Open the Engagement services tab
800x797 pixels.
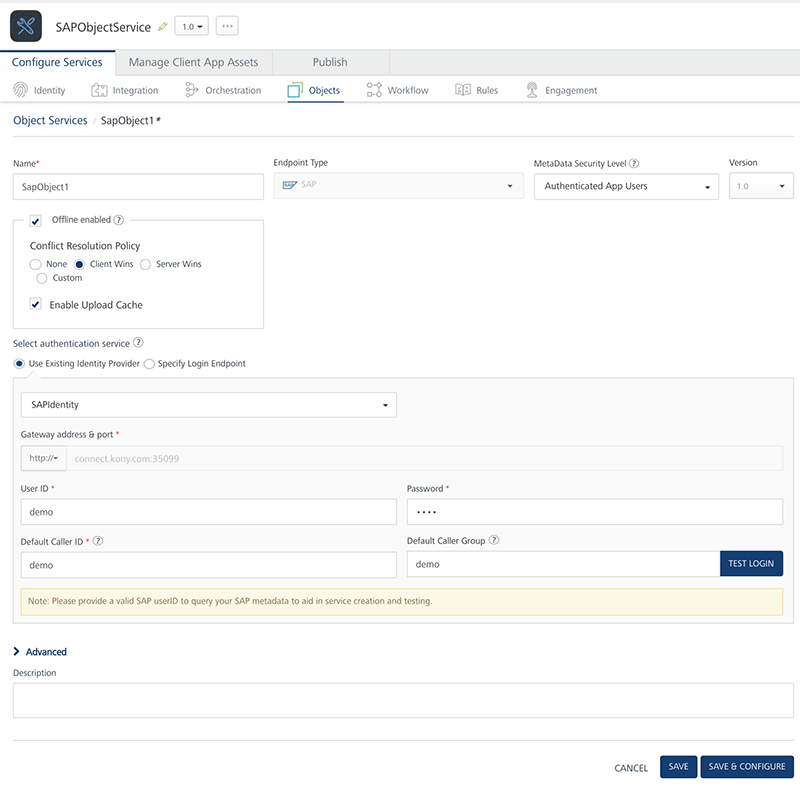tap(561, 90)
